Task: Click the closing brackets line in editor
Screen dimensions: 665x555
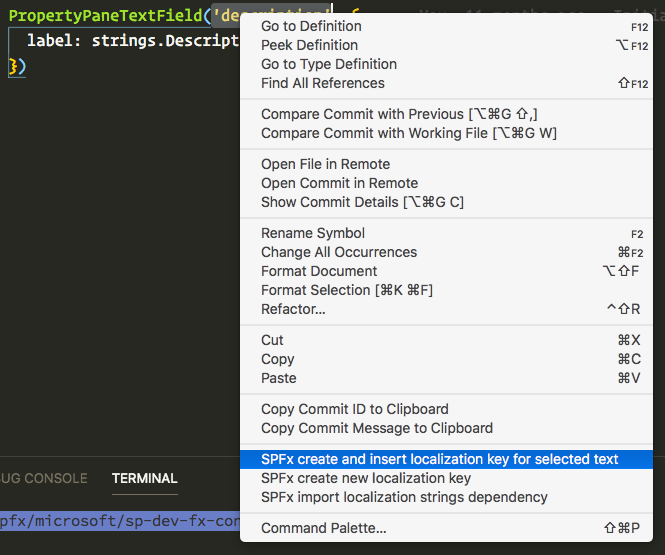Action: 17,67
